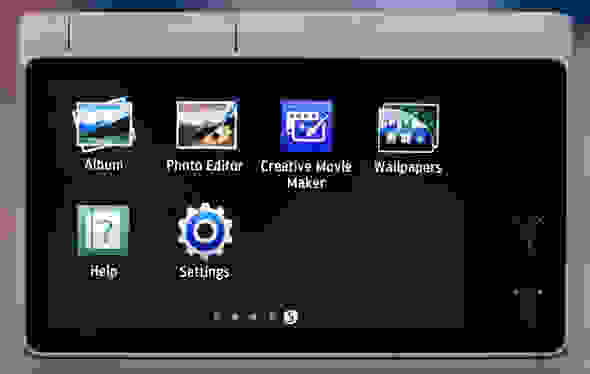Click the highlighted current page indicator
Viewport: 590px width, 374px height.
[x=290, y=316]
